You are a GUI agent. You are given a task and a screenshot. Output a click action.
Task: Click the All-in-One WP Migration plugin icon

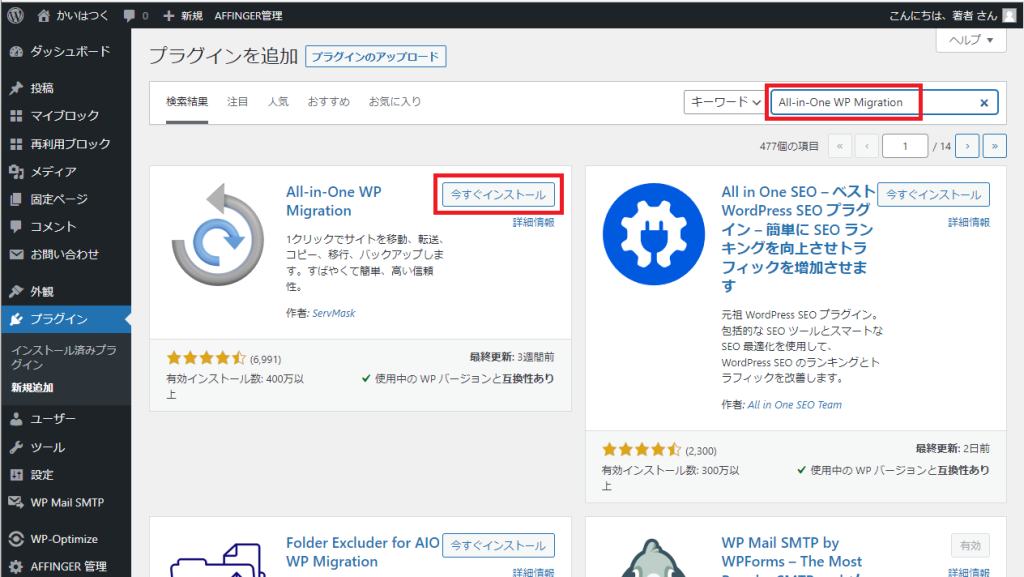[x=217, y=235]
